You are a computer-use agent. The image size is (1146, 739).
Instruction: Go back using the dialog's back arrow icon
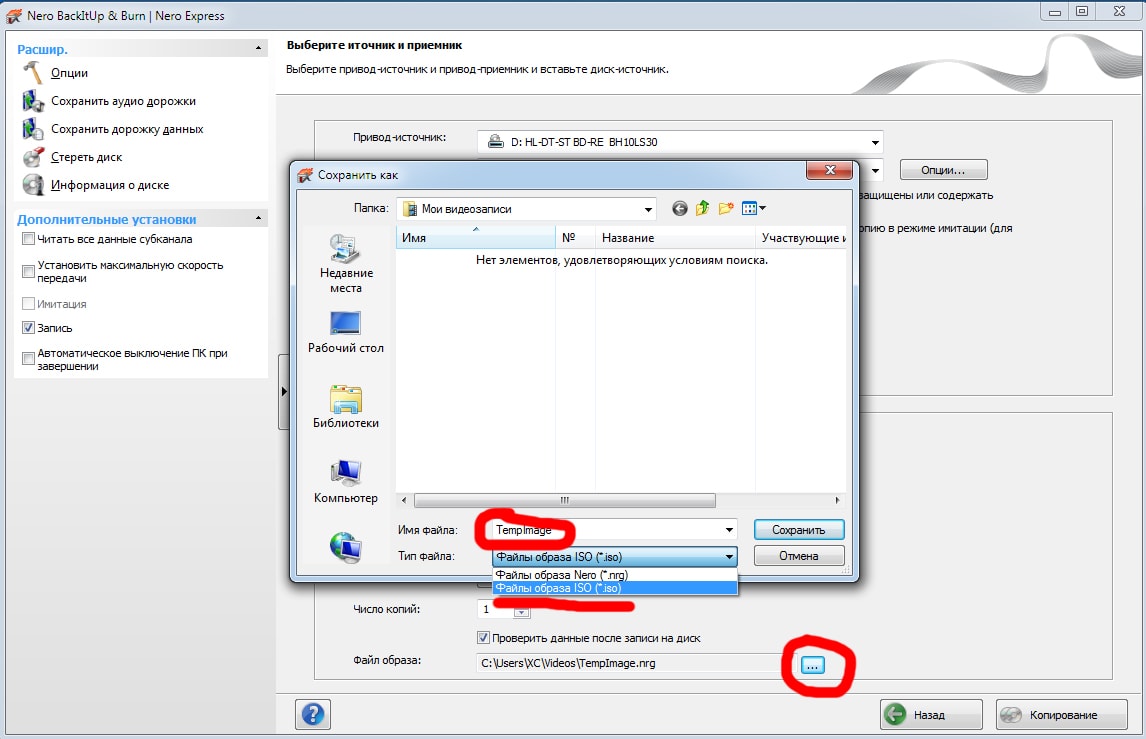pyautogui.click(x=680, y=208)
